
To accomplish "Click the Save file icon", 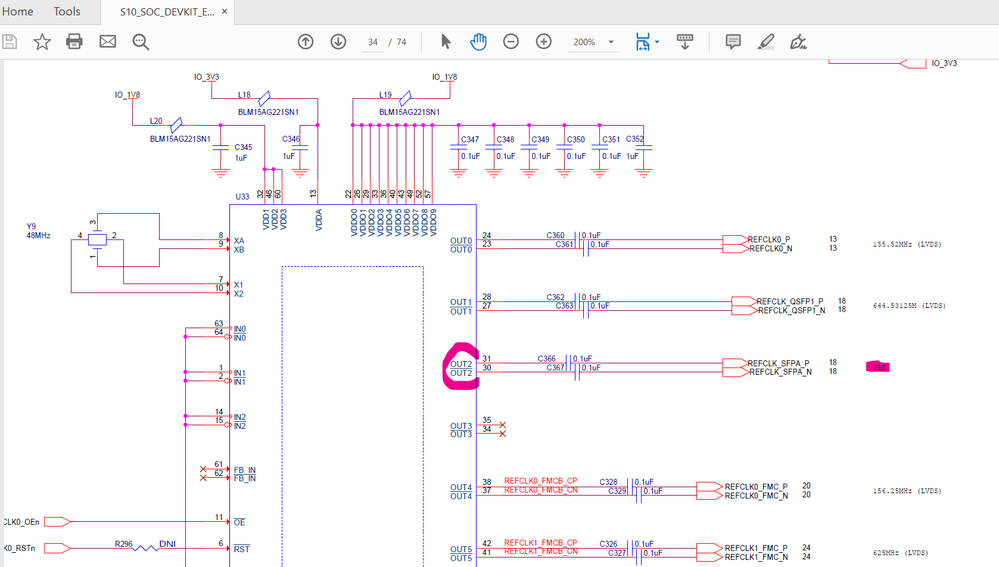I will point(9,42).
